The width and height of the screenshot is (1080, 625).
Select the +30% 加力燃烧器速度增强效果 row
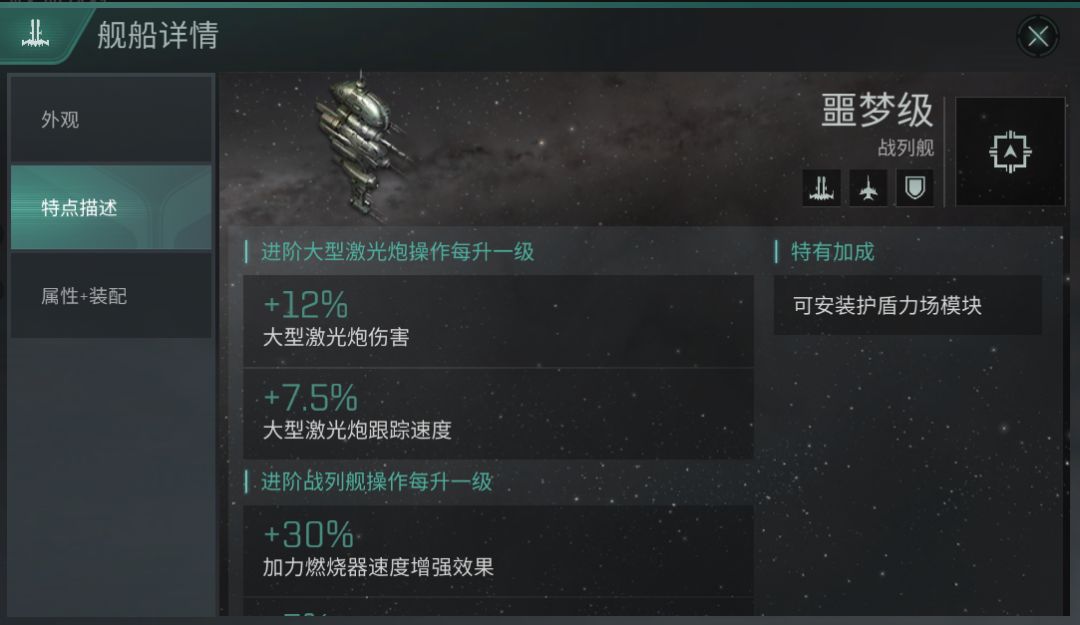tap(498, 551)
